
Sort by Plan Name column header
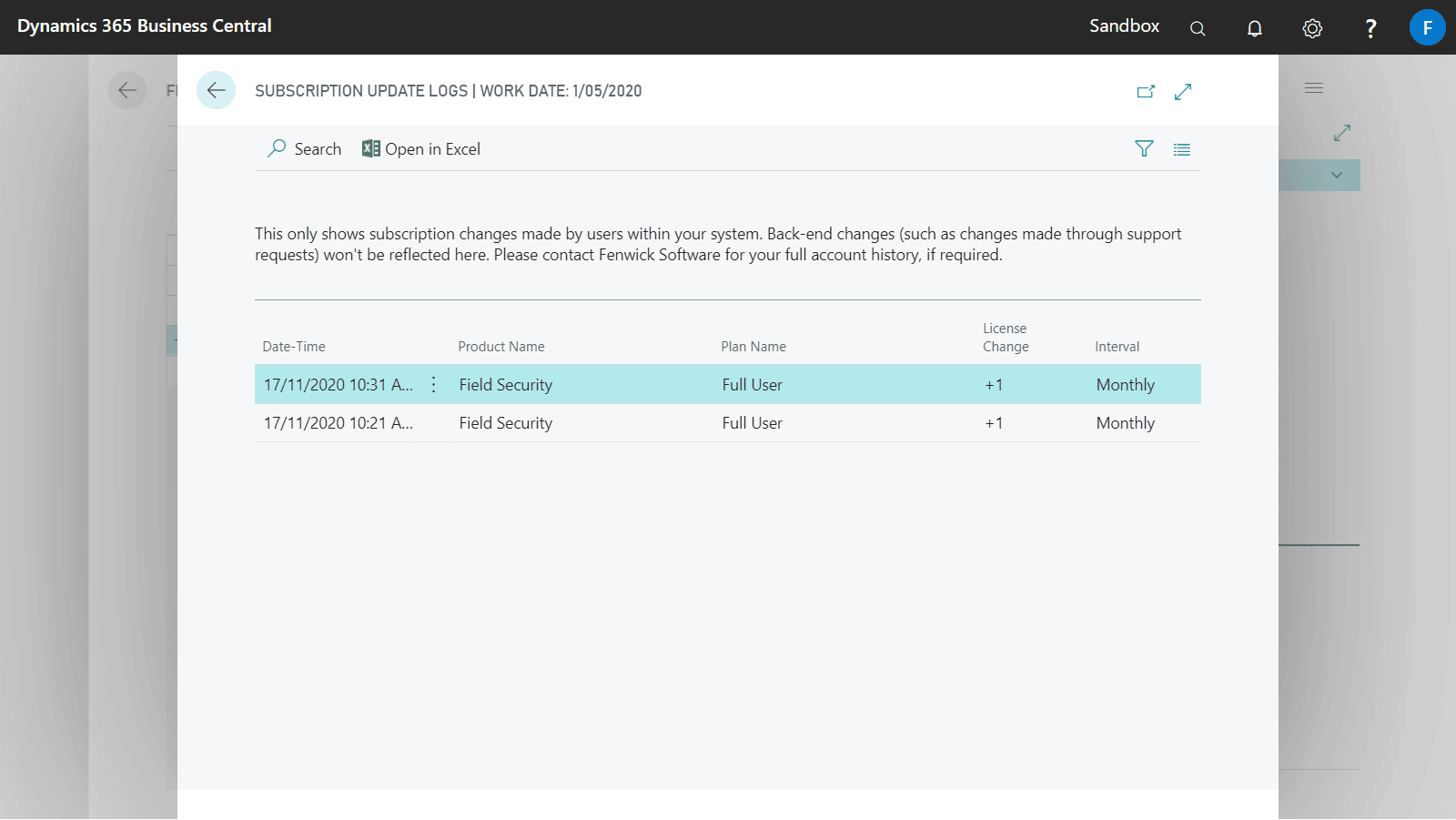point(753,347)
